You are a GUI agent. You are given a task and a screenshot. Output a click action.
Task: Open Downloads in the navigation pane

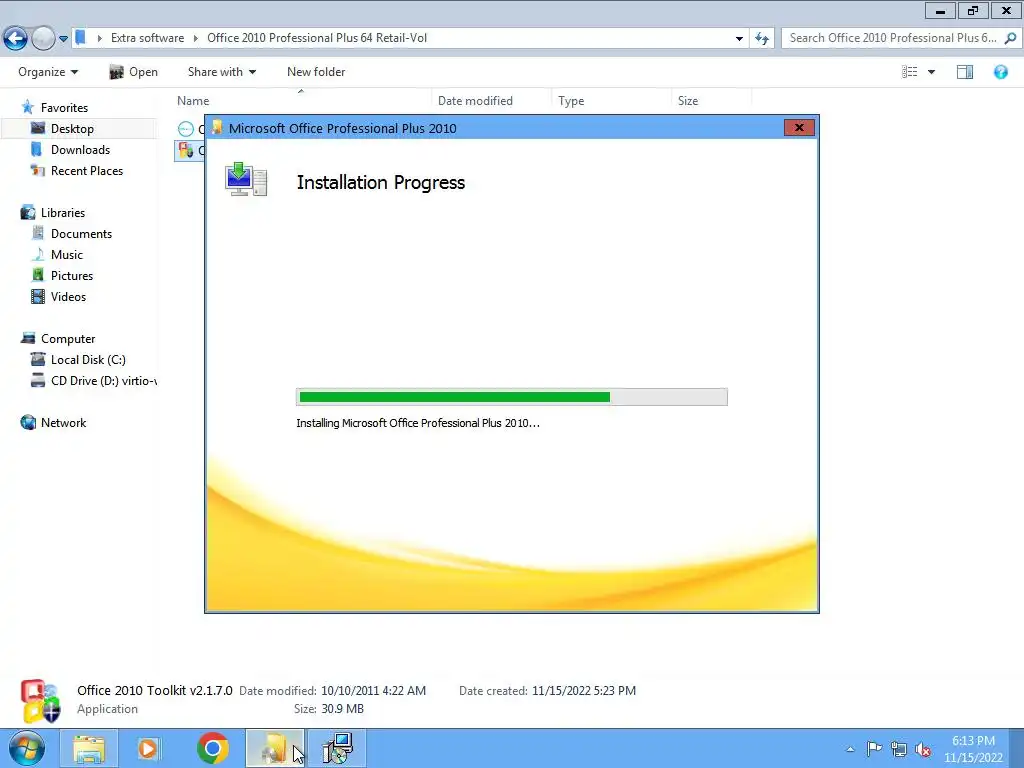click(x=80, y=150)
